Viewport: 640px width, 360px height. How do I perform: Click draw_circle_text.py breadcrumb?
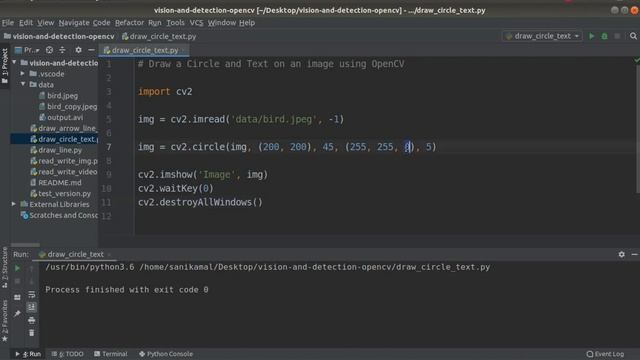coord(159,36)
